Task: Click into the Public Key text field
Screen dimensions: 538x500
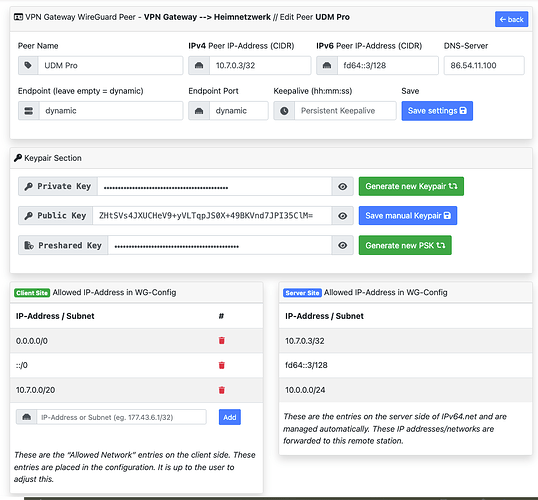Action: point(212,216)
